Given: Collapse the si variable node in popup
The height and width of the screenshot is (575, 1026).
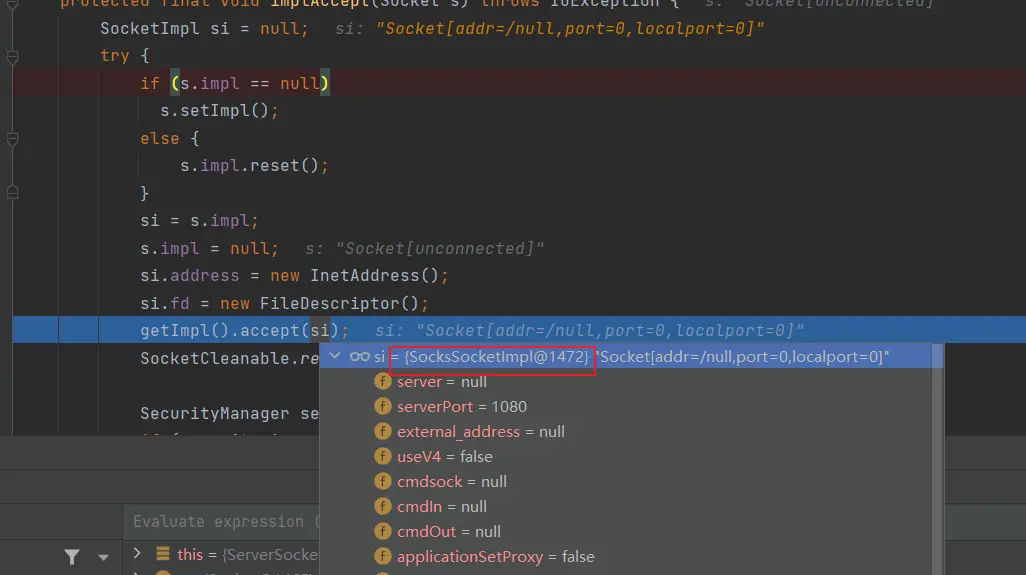Looking at the screenshot, I should coord(335,357).
